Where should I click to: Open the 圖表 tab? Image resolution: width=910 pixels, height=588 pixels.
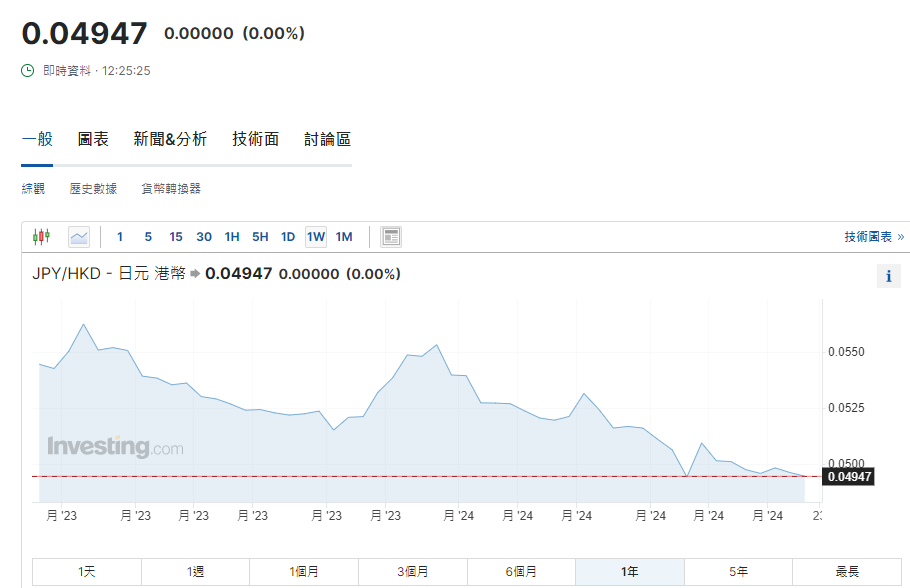[x=93, y=139]
